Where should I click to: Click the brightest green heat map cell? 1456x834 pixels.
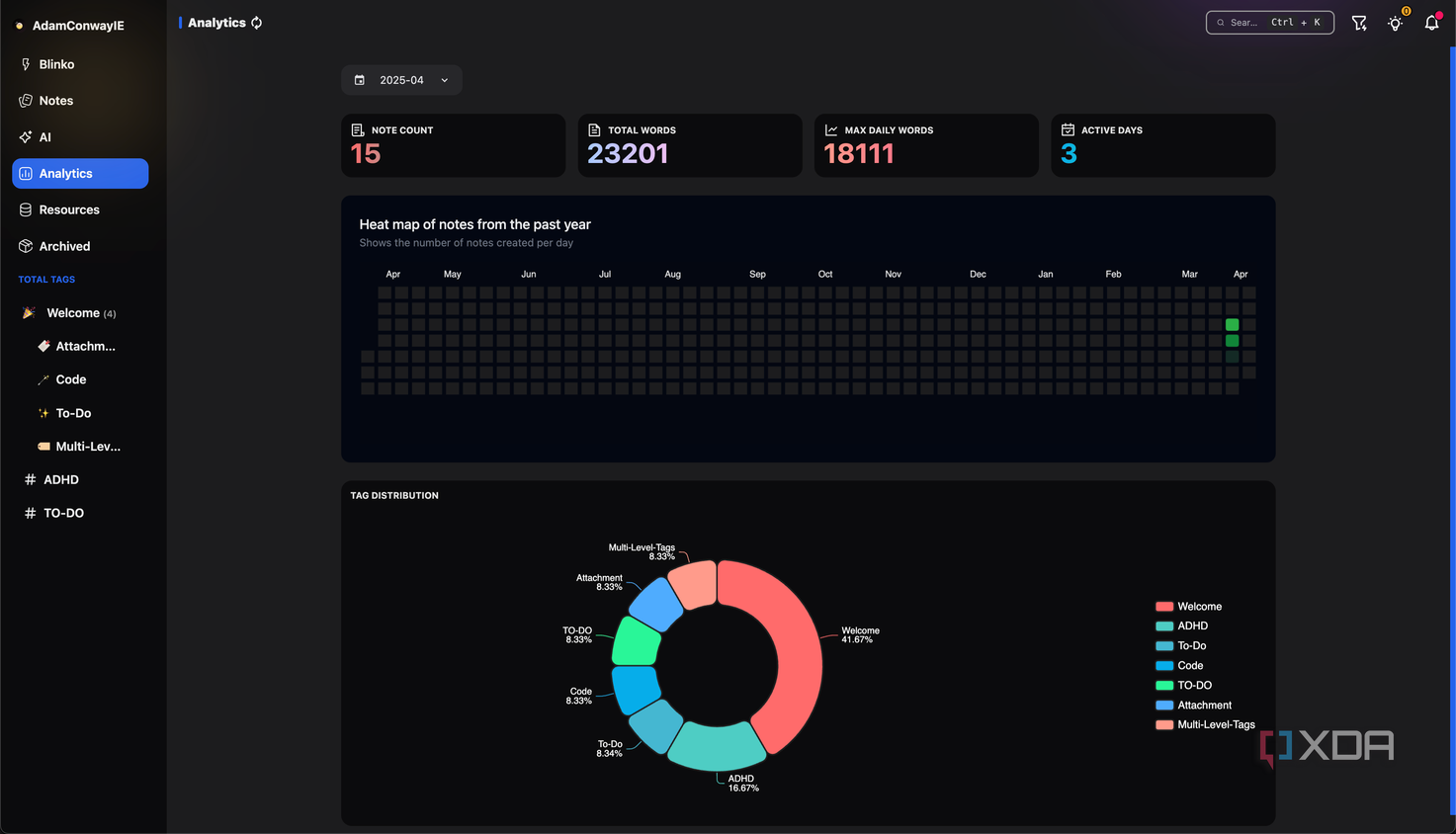coord(1232,325)
